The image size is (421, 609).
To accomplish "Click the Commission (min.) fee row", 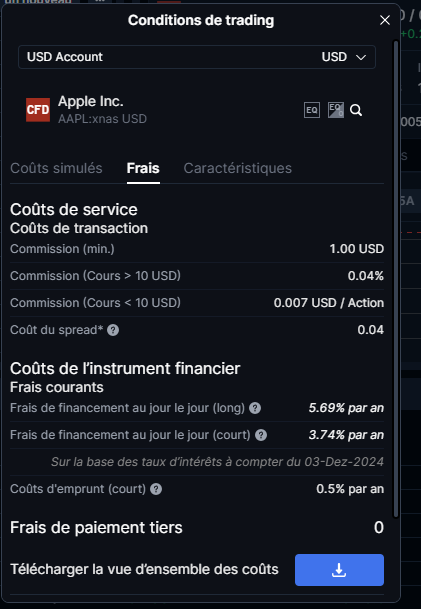I will [197, 249].
